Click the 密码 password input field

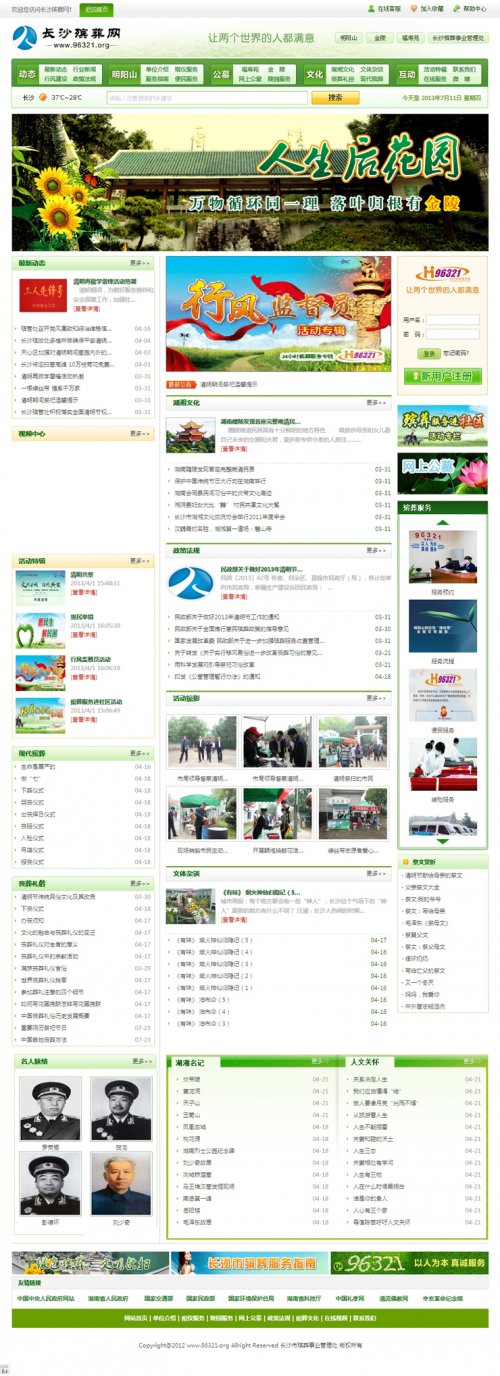[454, 335]
